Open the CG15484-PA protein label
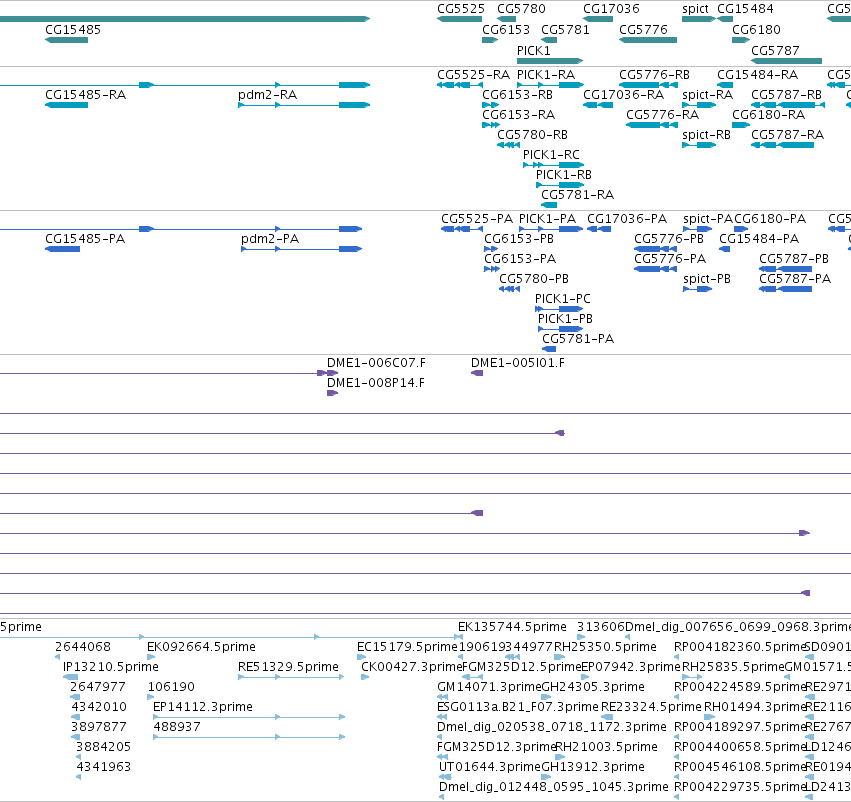Screen dimensions: 851x802 click(759, 239)
